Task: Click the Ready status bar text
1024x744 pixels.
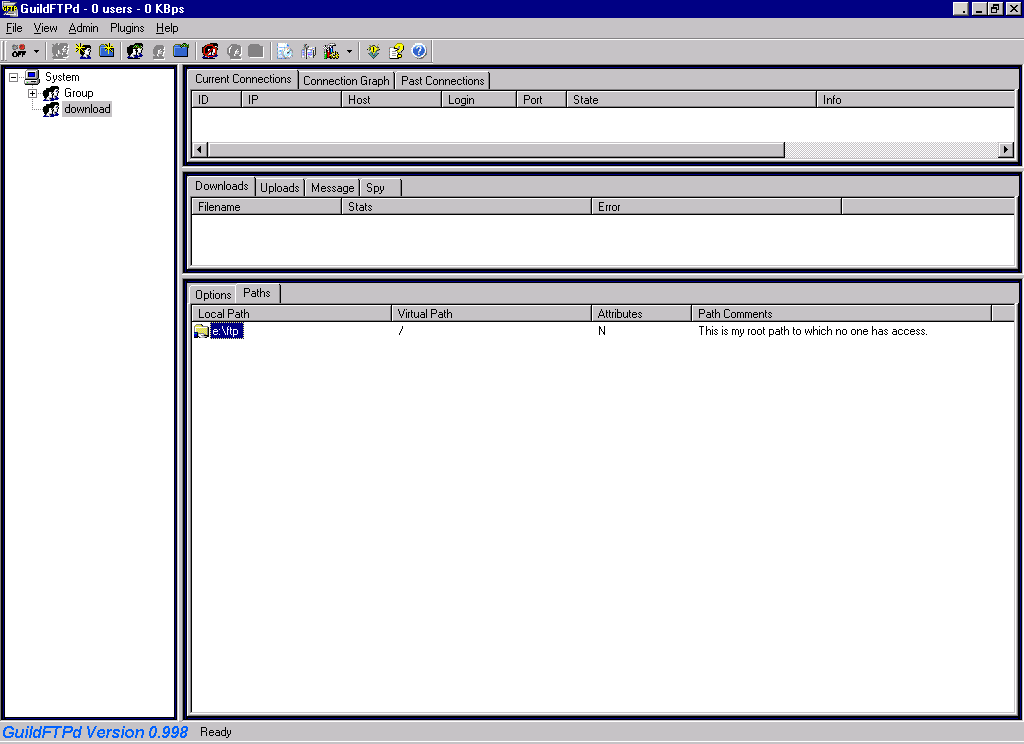Action: click(216, 732)
